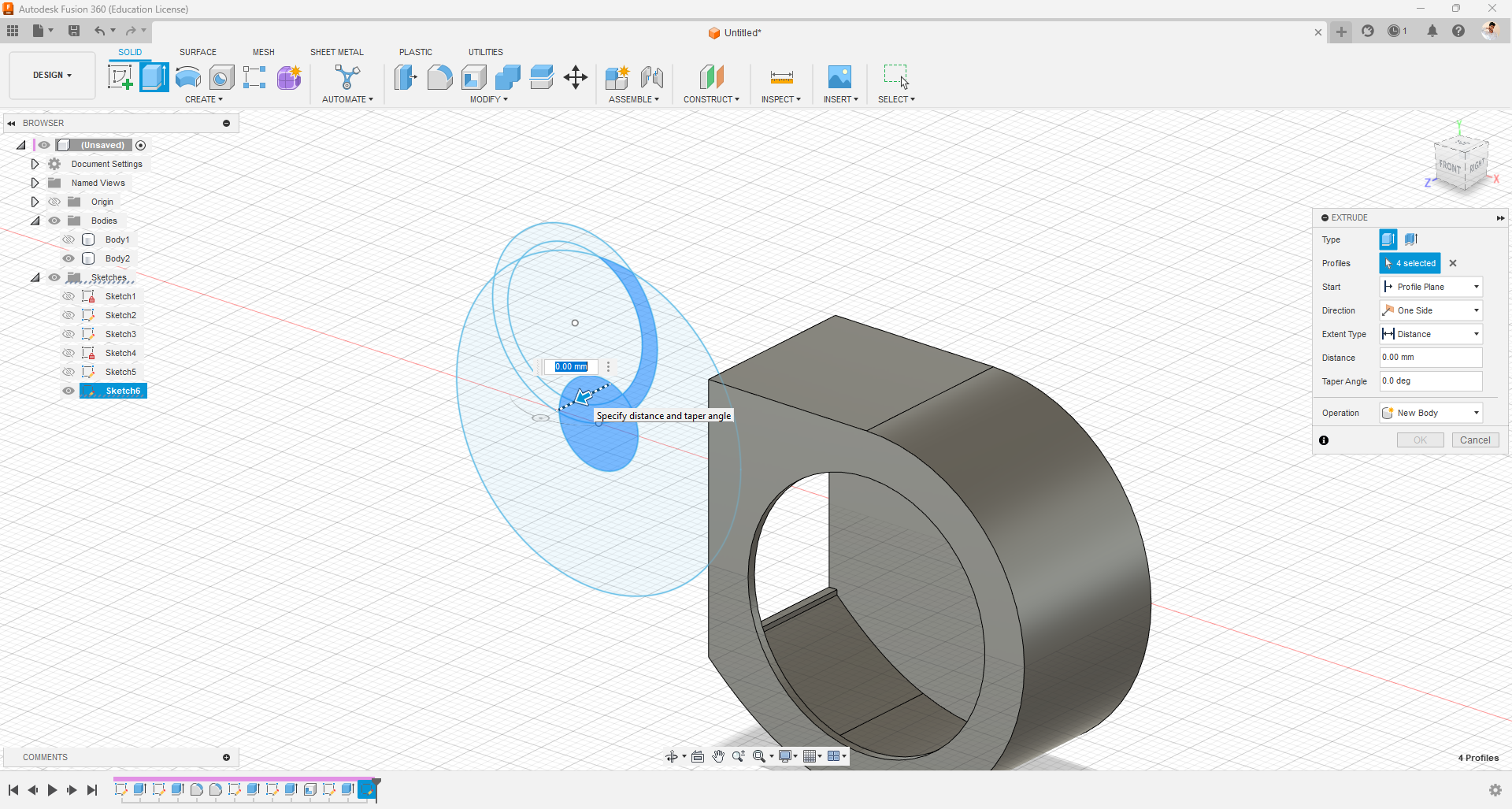This screenshot has width=1512, height=809.
Task: Open the Direction One Side dropdown
Action: pyautogui.click(x=1431, y=310)
